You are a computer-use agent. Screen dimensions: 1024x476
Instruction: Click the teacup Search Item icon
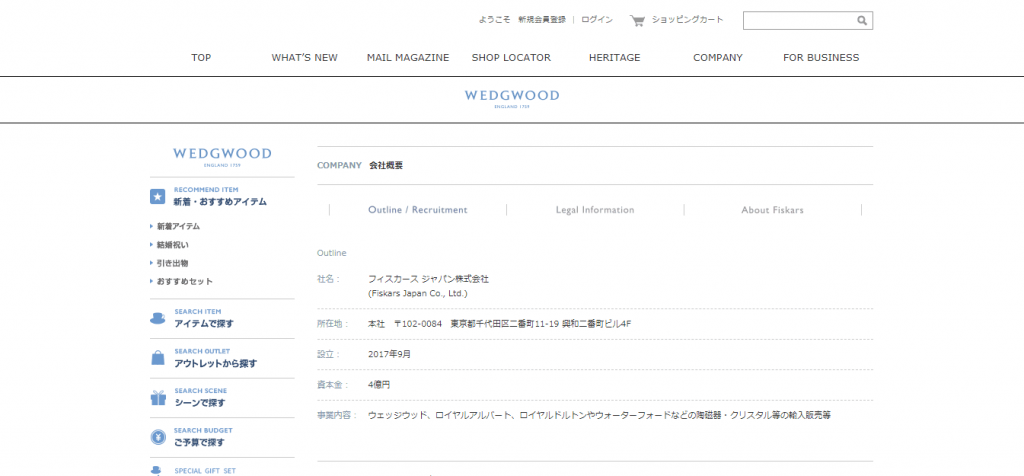point(157,318)
